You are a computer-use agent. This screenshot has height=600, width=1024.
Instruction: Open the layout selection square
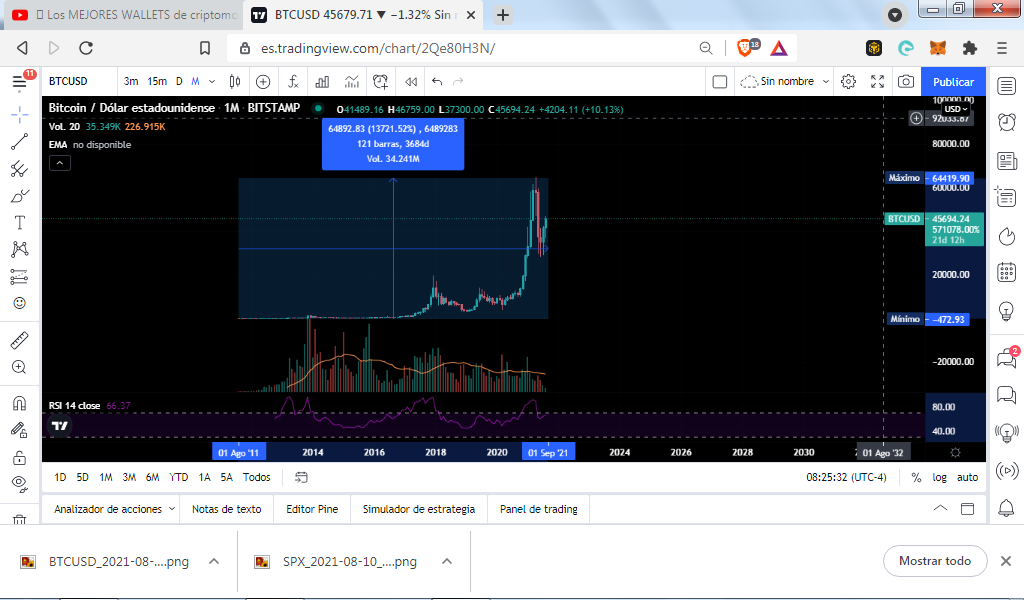[x=720, y=82]
